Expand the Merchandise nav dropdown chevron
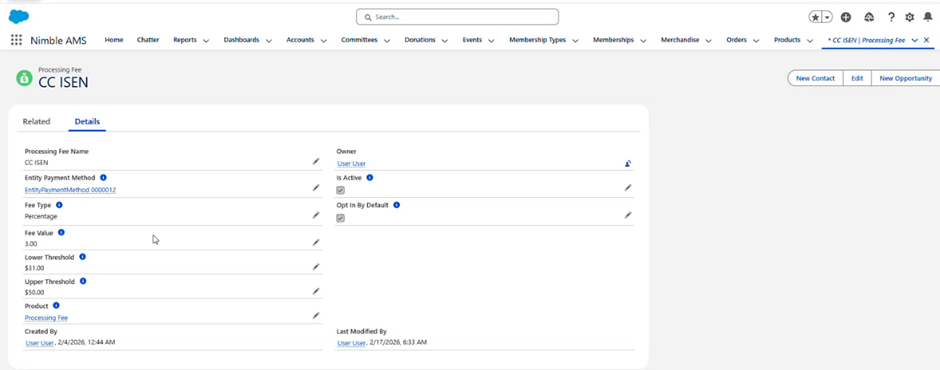This screenshot has height=370, width=940. (x=709, y=41)
